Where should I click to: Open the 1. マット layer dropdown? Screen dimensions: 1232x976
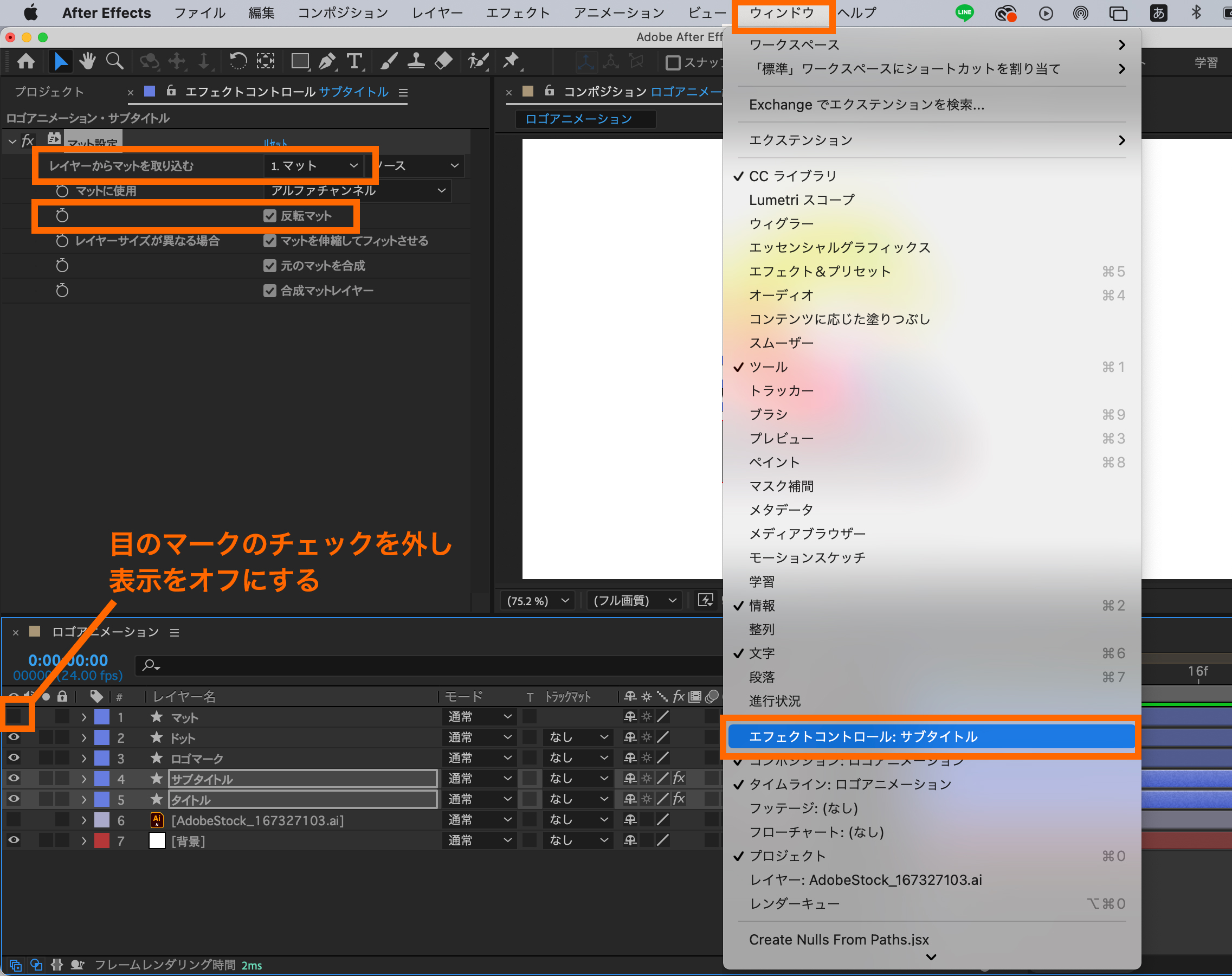click(x=314, y=166)
